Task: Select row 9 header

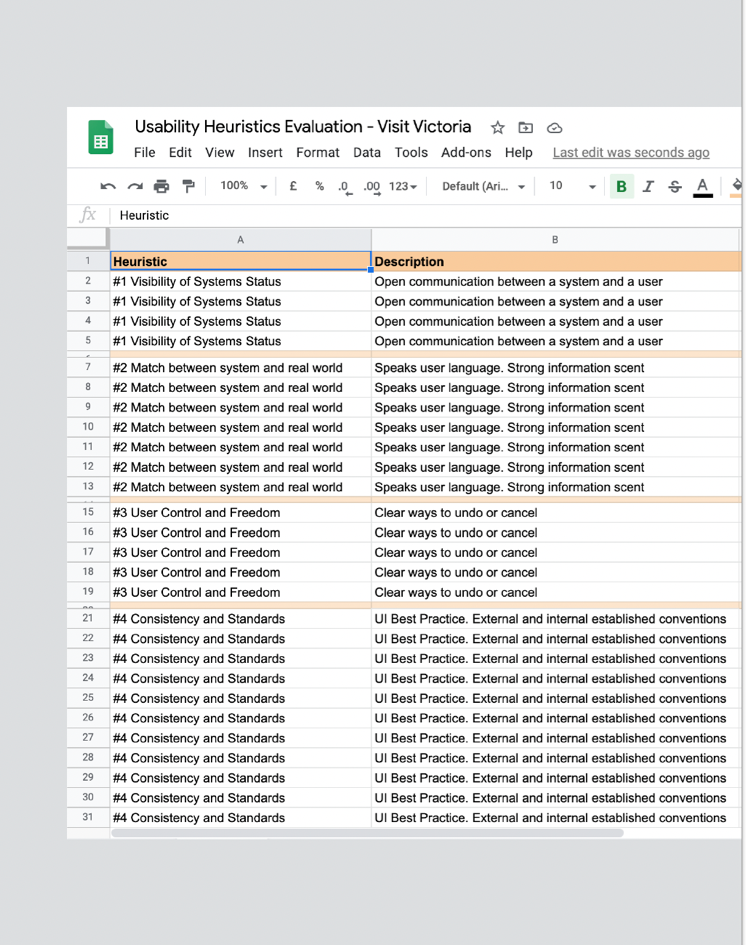Action: pos(88,407)
